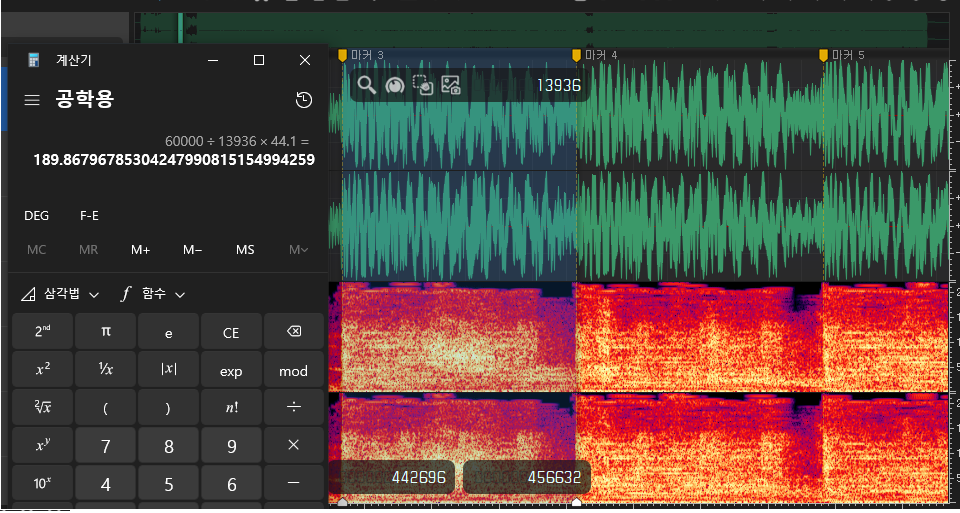Image resolution: width=960 pixels, height=513 pixels.
Task: Toggle the 2nd function key
Action: tap(43, 332)
